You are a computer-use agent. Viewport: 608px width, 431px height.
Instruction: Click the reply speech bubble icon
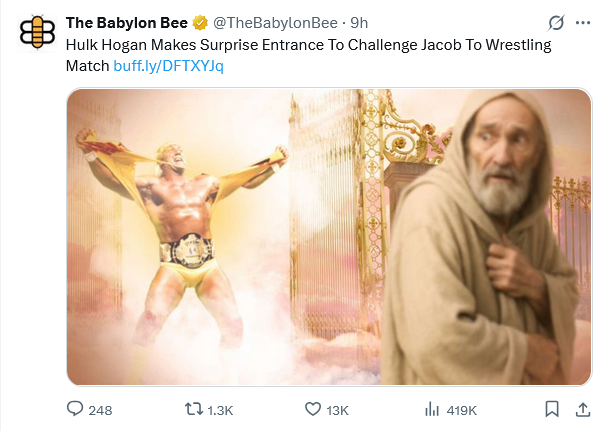tap(75, 409)
